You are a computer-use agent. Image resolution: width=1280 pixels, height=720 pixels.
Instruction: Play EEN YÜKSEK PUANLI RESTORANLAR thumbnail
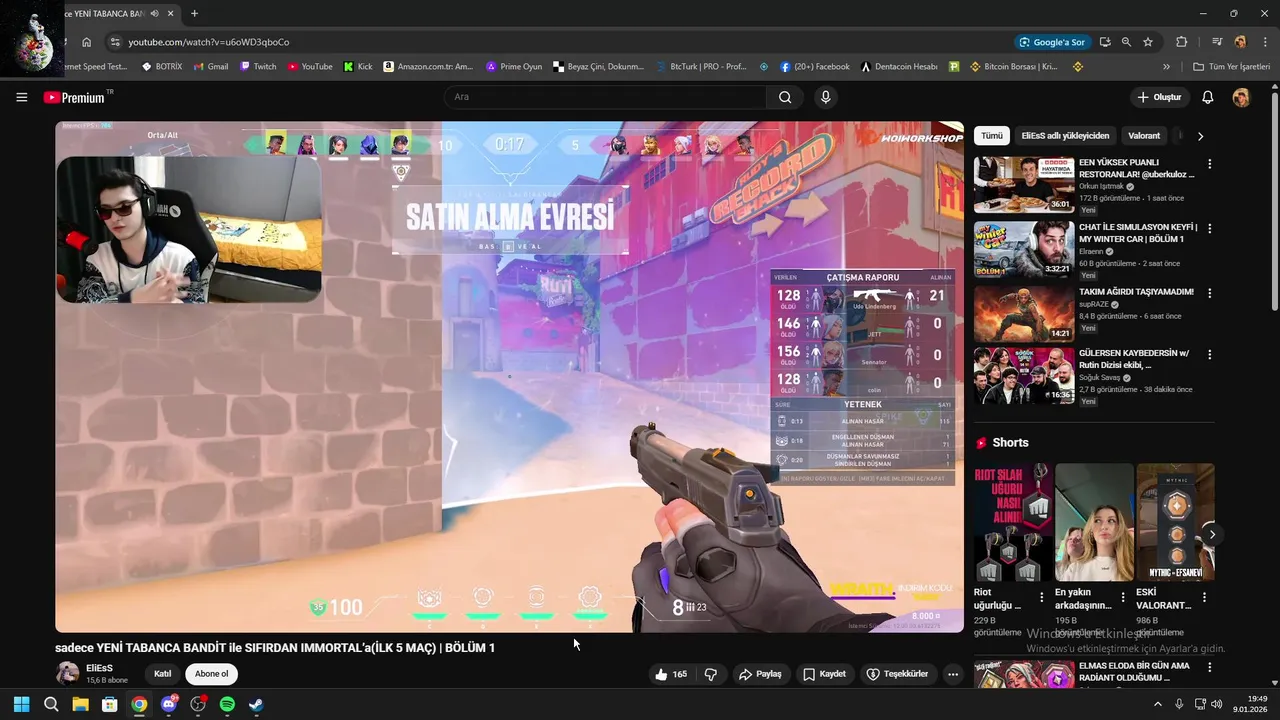coord(1024,184)
